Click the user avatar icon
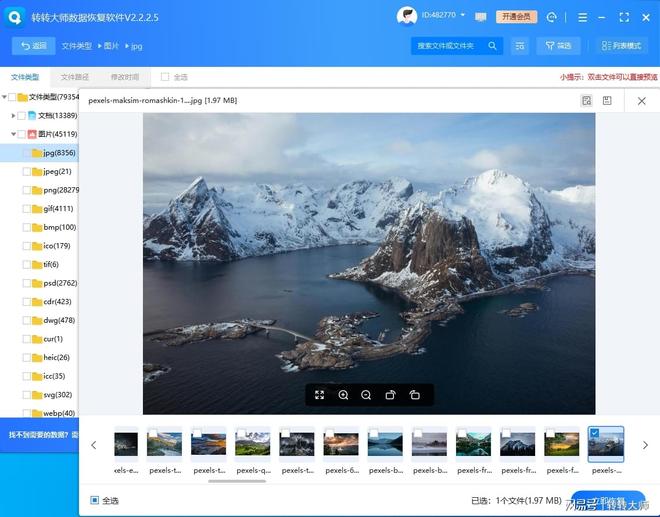 coord(407,16)
